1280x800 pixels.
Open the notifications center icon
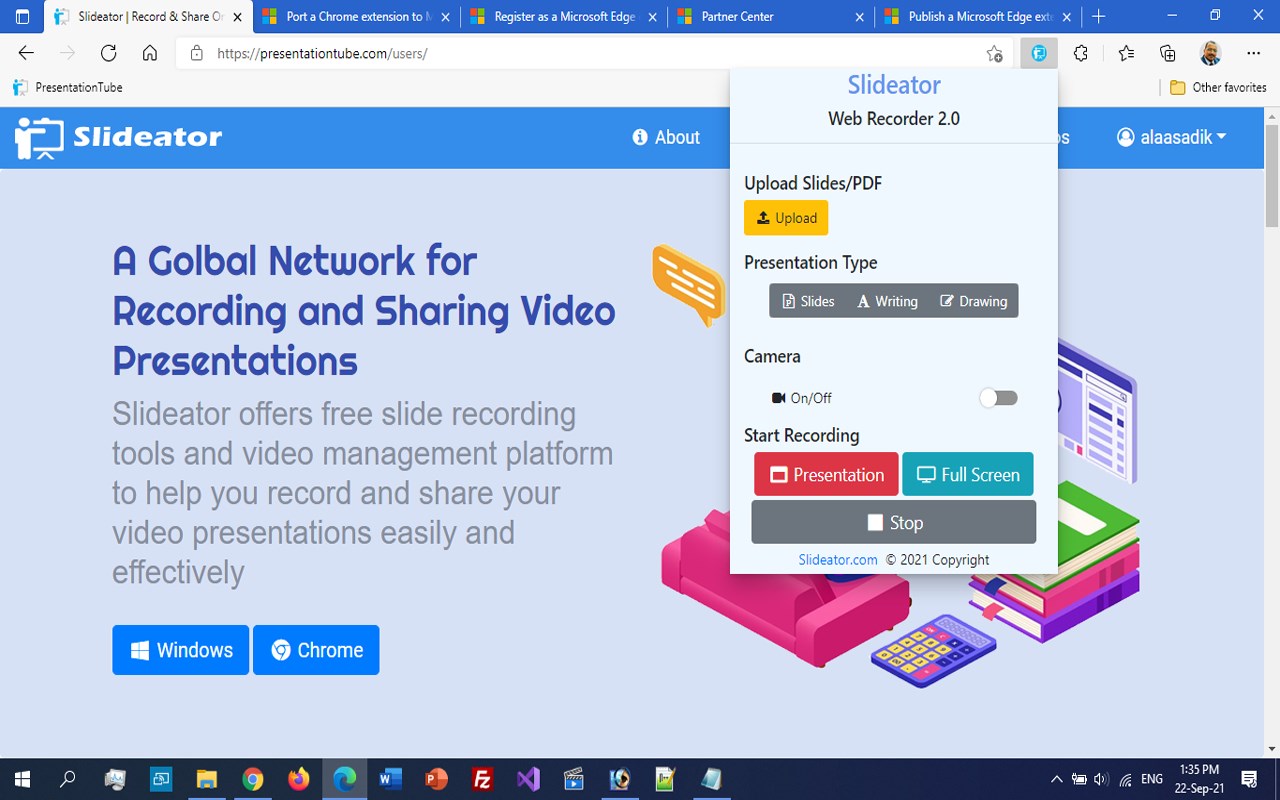coord(1249,779)
